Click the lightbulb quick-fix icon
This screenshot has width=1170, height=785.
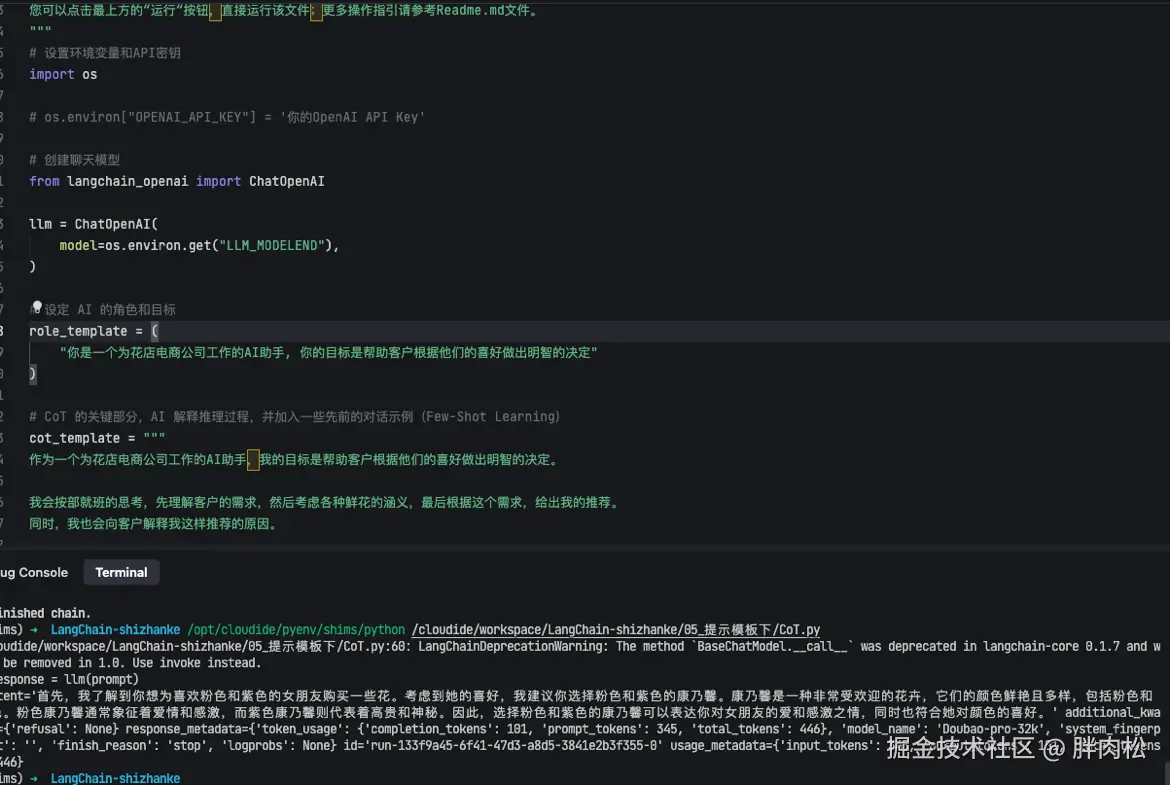point(36,306)
